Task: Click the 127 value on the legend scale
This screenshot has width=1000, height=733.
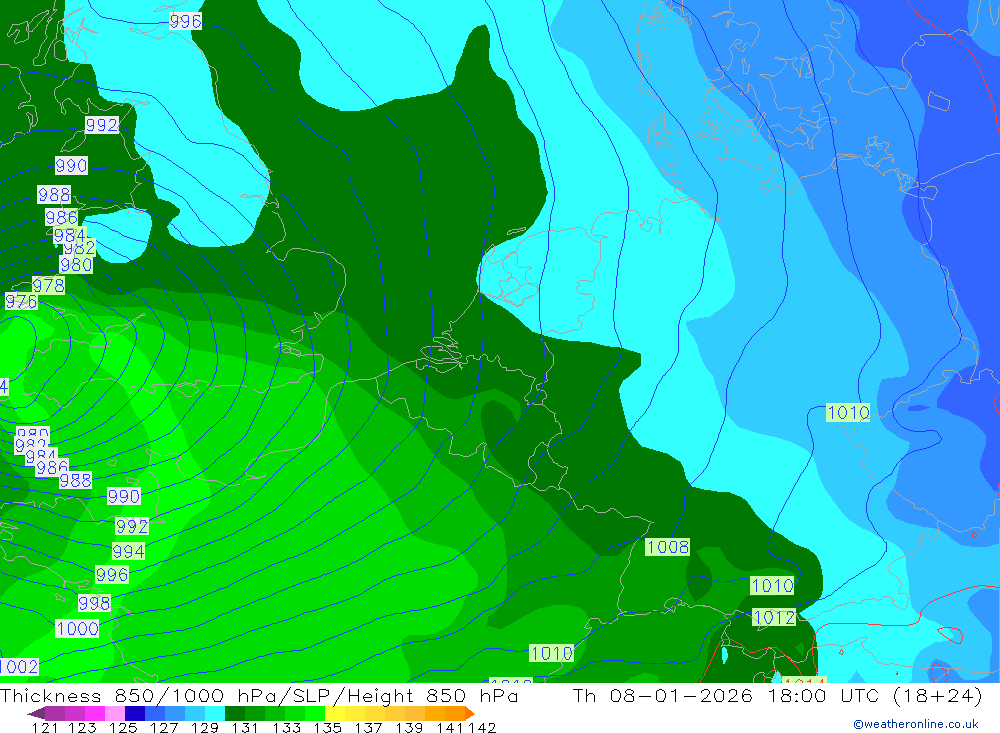Action: pyautogui.click(x=164, y=728)
